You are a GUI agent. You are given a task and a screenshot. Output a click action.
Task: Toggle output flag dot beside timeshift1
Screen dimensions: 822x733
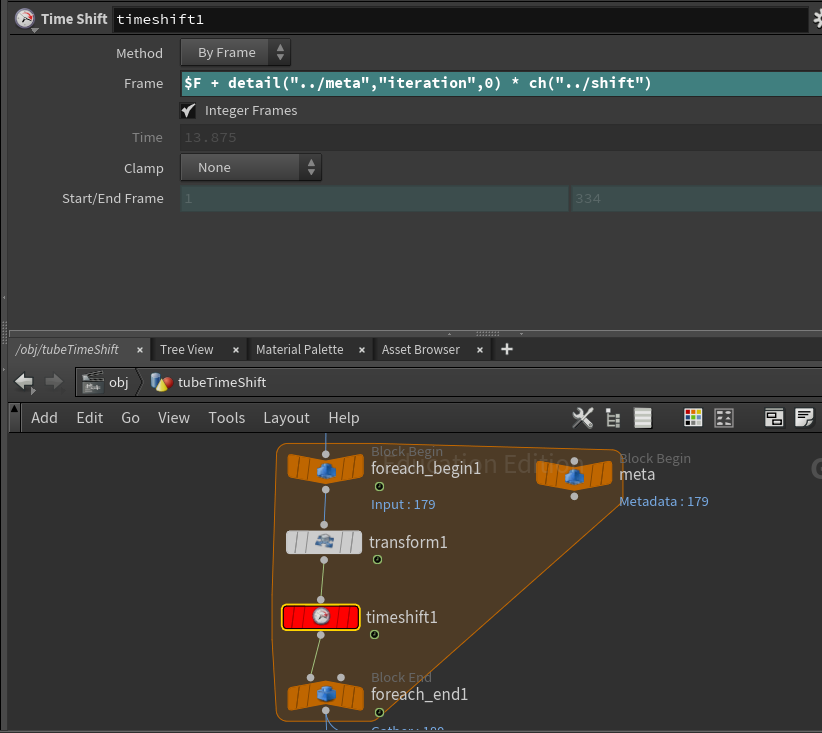pyautogui.click(x=374, y=634)
